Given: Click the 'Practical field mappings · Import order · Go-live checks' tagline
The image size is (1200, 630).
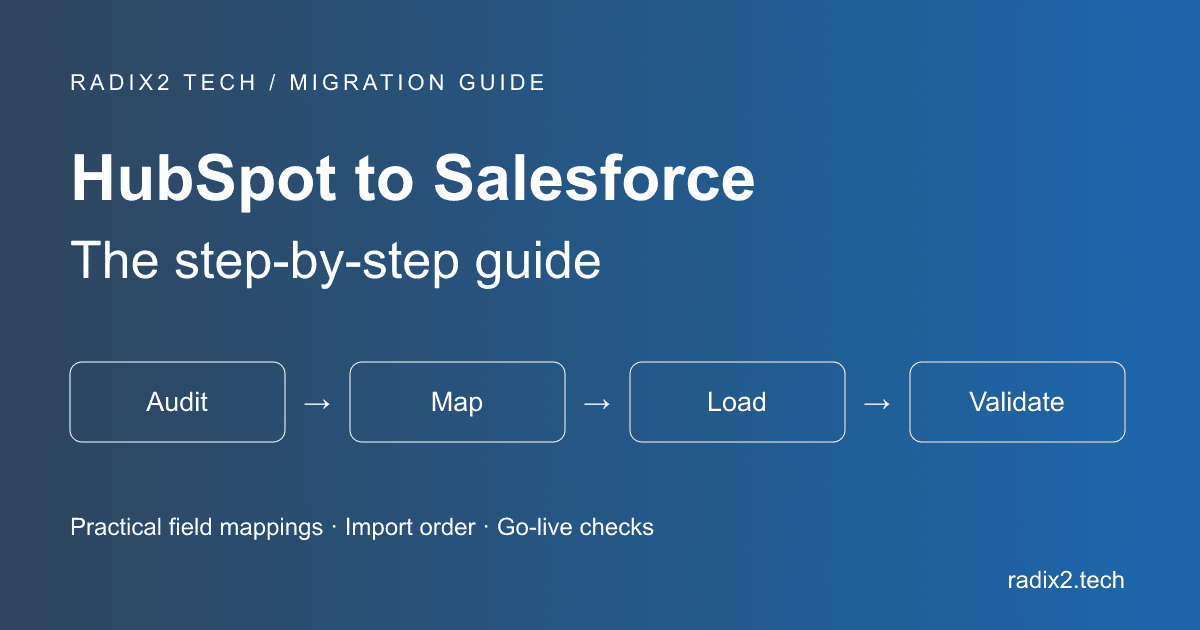Looking at the screenshot, I should tap(362, 527).
